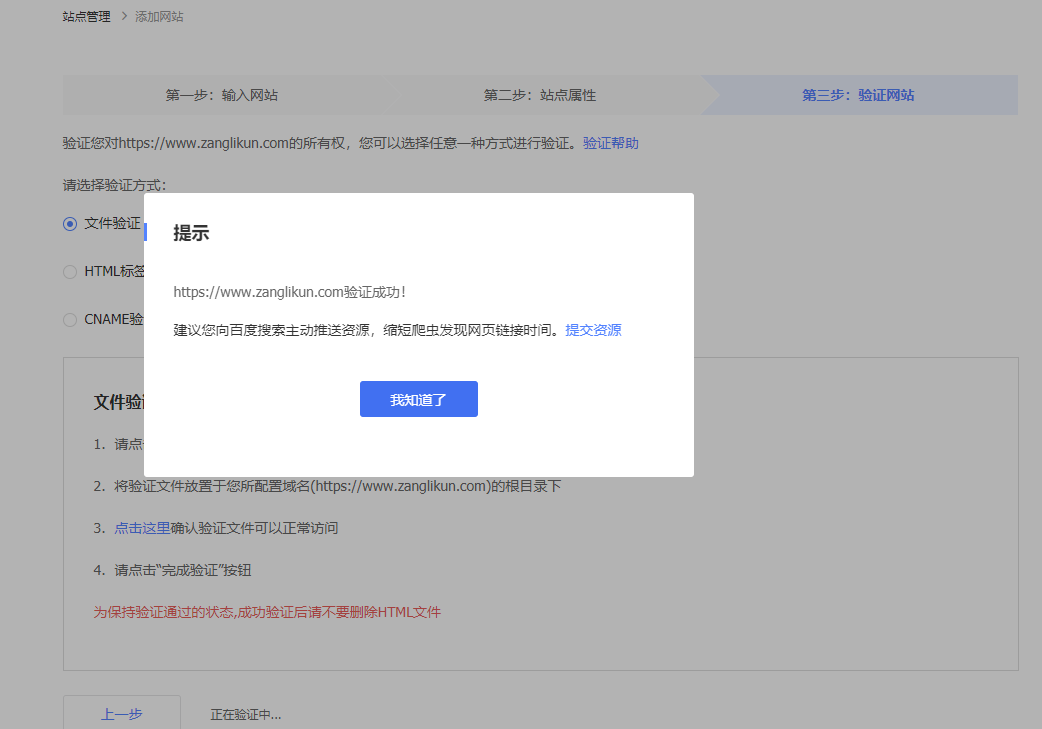Viewport: 1042px width, 729px height.
Task: Choose the HTML标签 verification radio option
Action: coord(70,271)
